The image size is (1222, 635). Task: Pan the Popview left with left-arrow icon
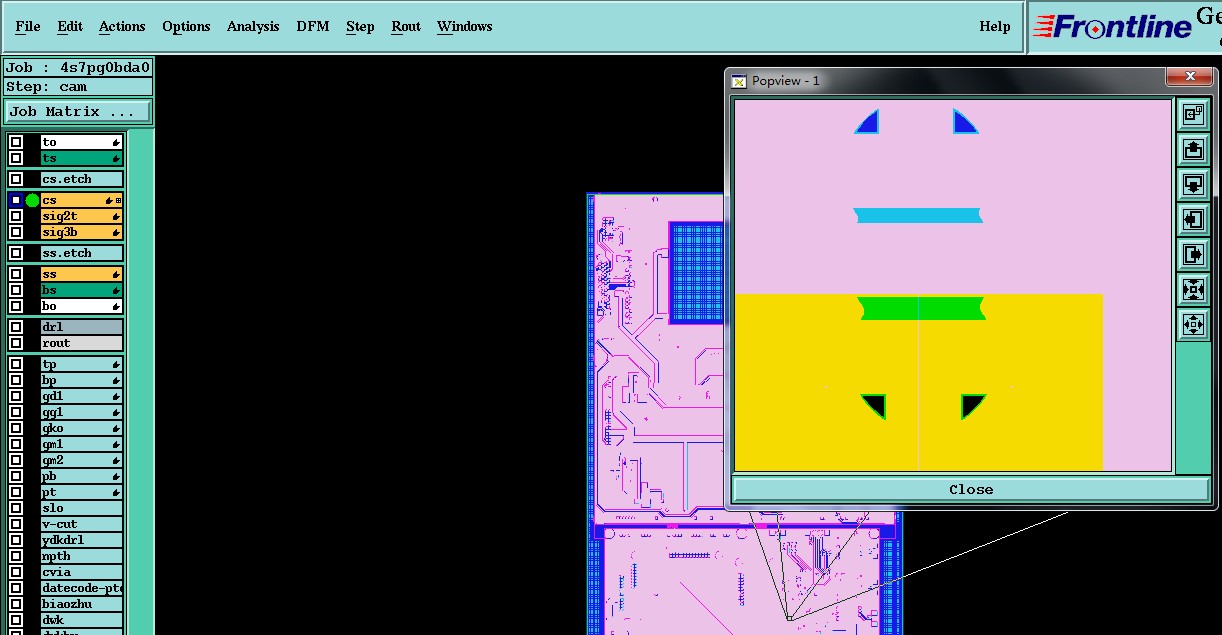click(1192, 219)
